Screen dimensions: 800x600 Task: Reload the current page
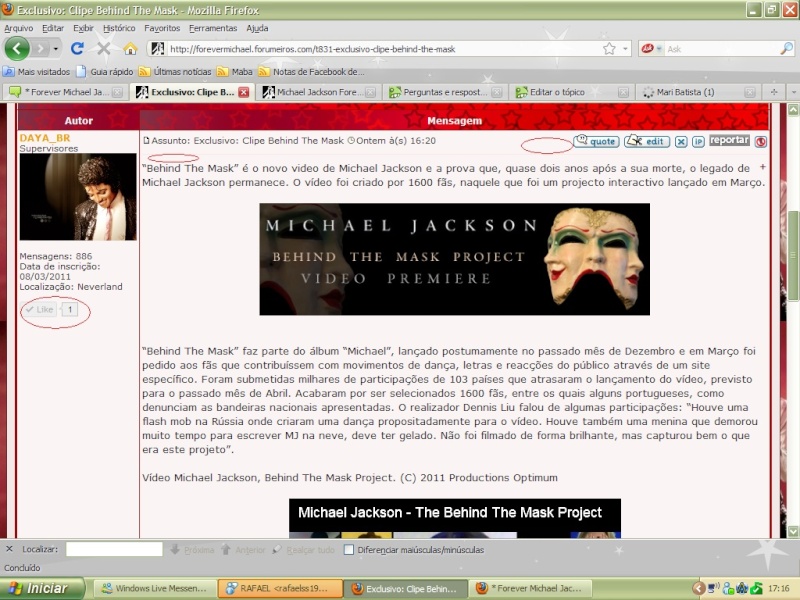pos(77,48)
